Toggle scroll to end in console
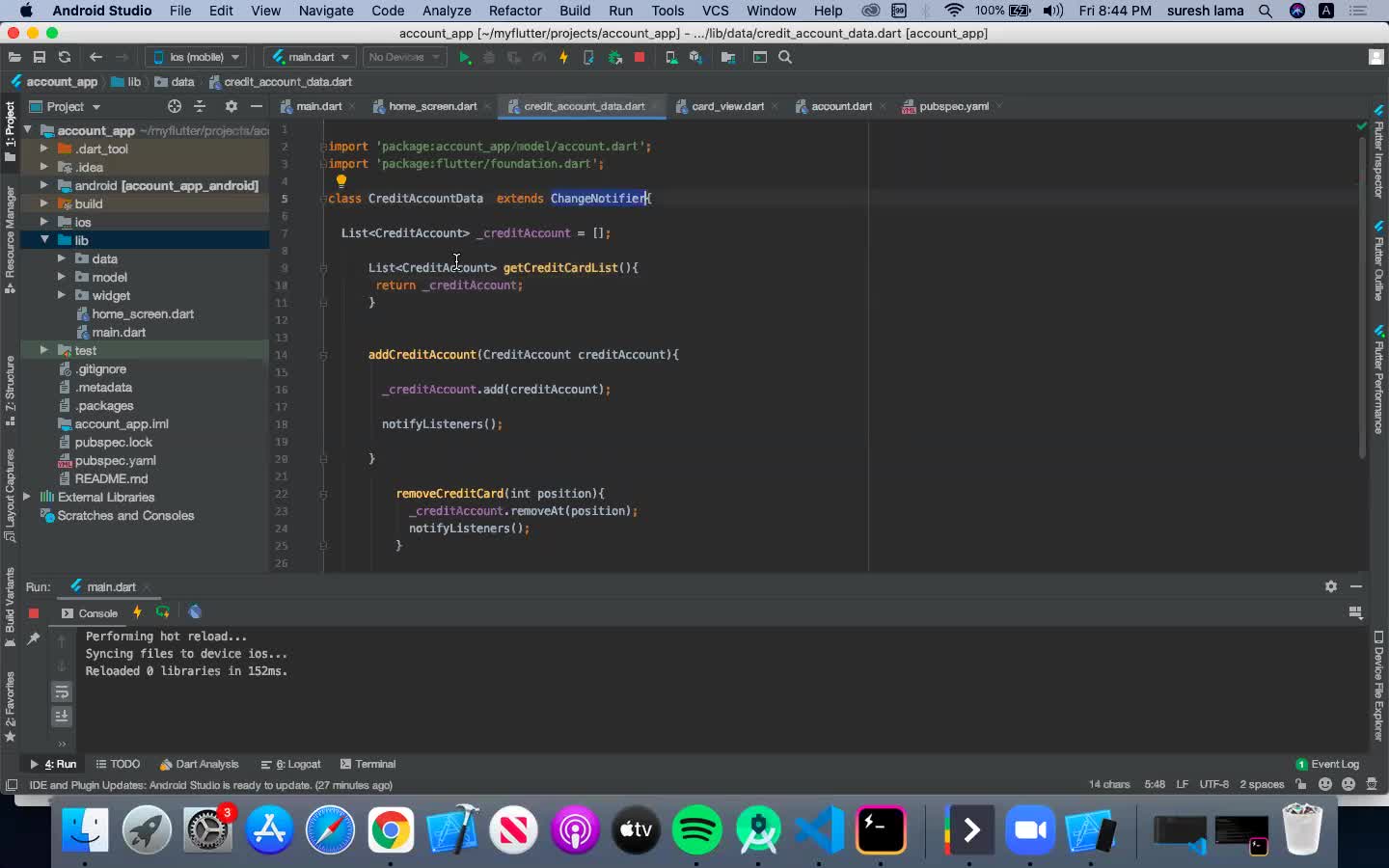Image resolution: width=1389 pixels, height=868 pixels. click(x=62, y=716)
